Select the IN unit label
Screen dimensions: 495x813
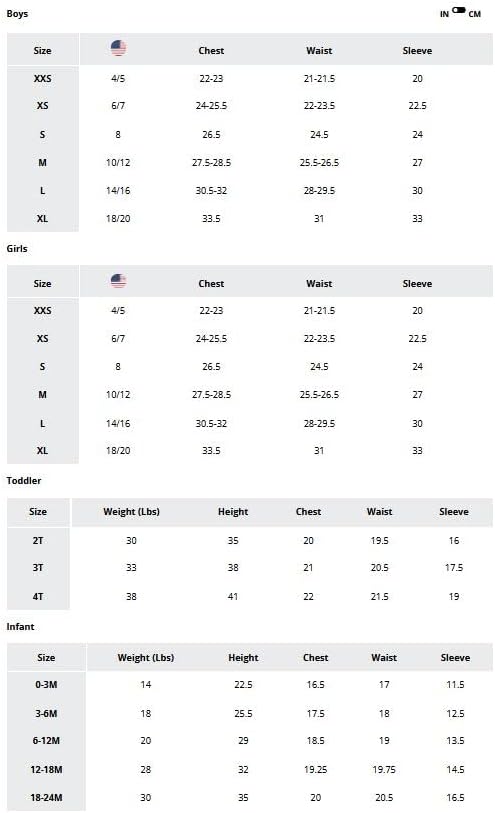click(444, 15)
